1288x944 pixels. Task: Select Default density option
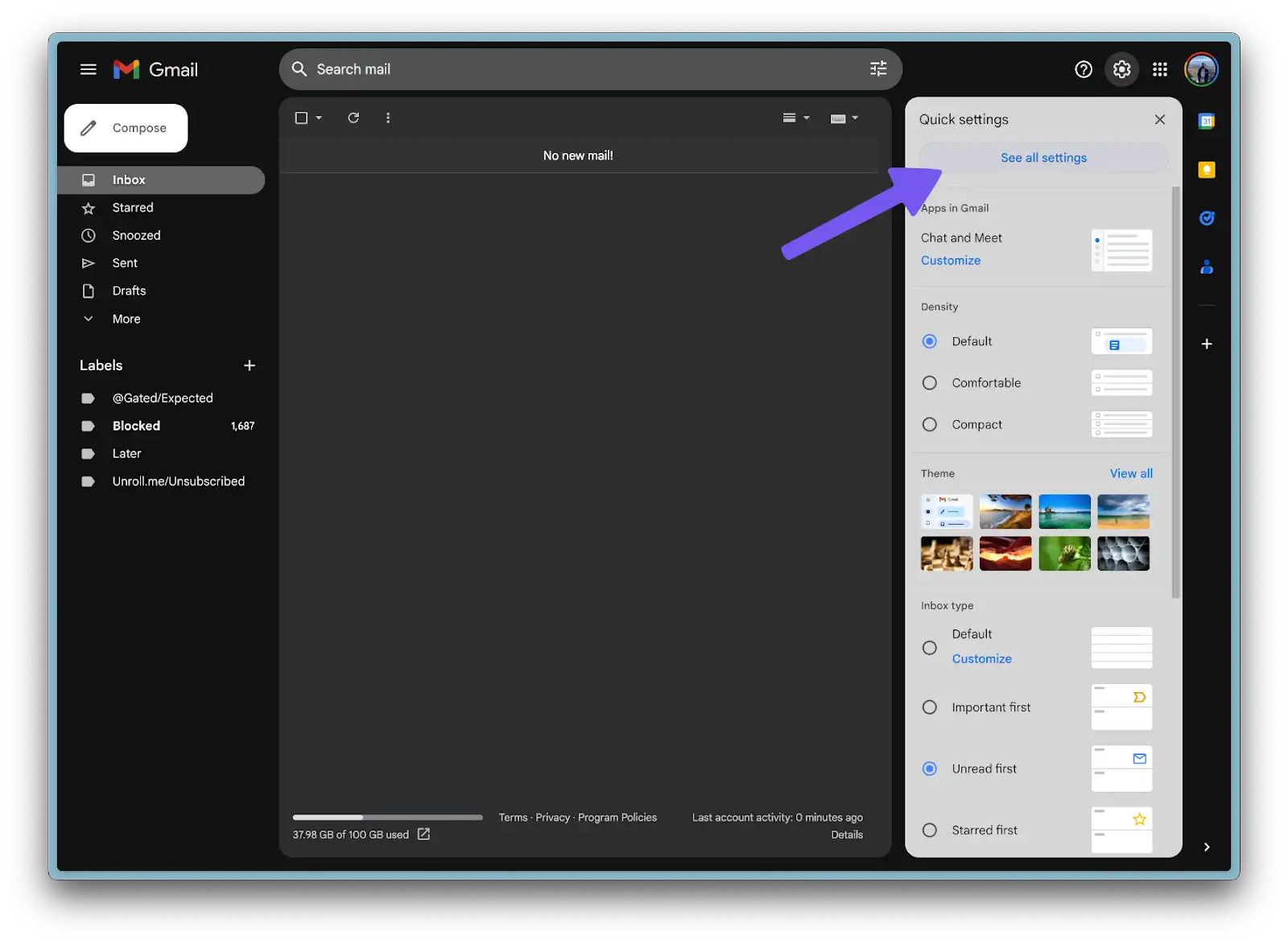(930, 341)
